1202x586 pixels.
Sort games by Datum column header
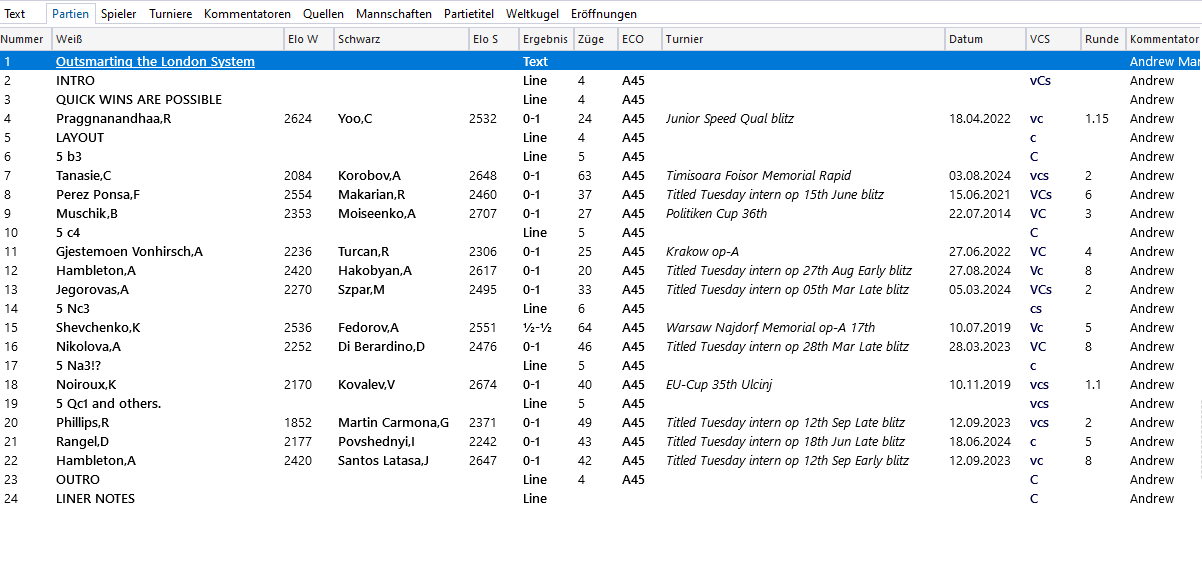(x=965, y=40)
